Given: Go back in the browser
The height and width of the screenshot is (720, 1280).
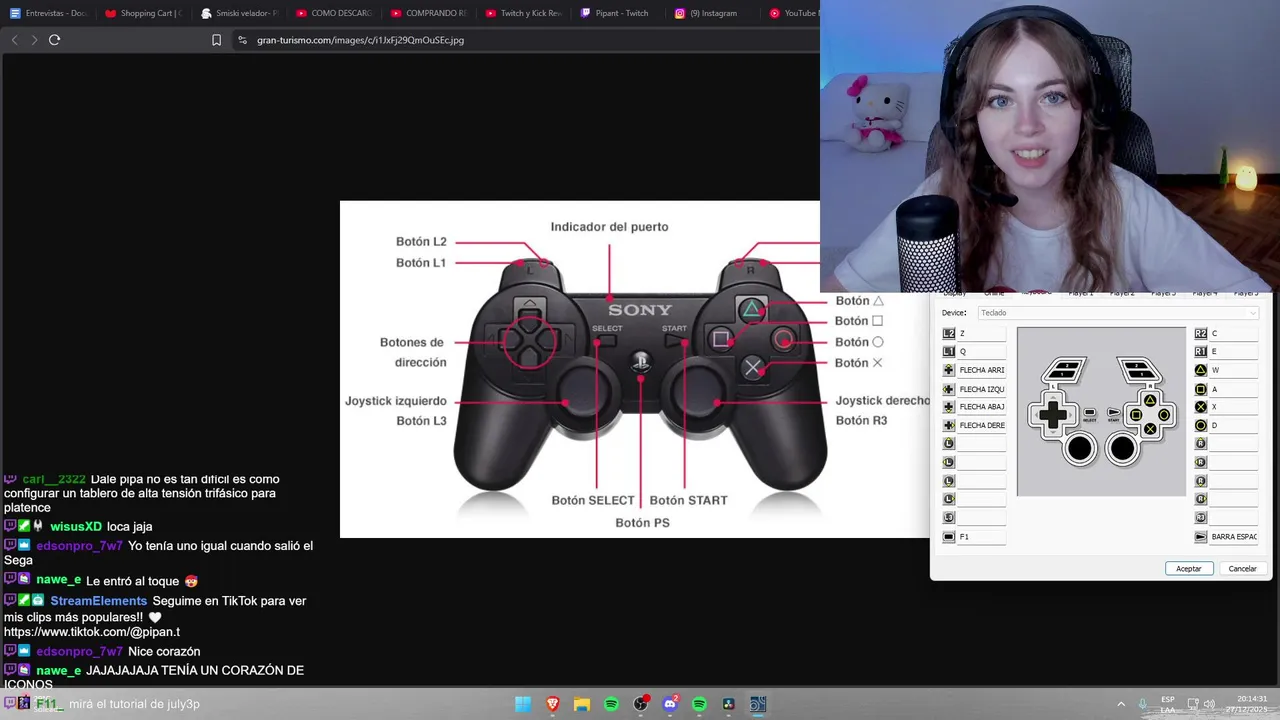Looking at the screenshot, I should pyautogui.click(x=14, y=40).
